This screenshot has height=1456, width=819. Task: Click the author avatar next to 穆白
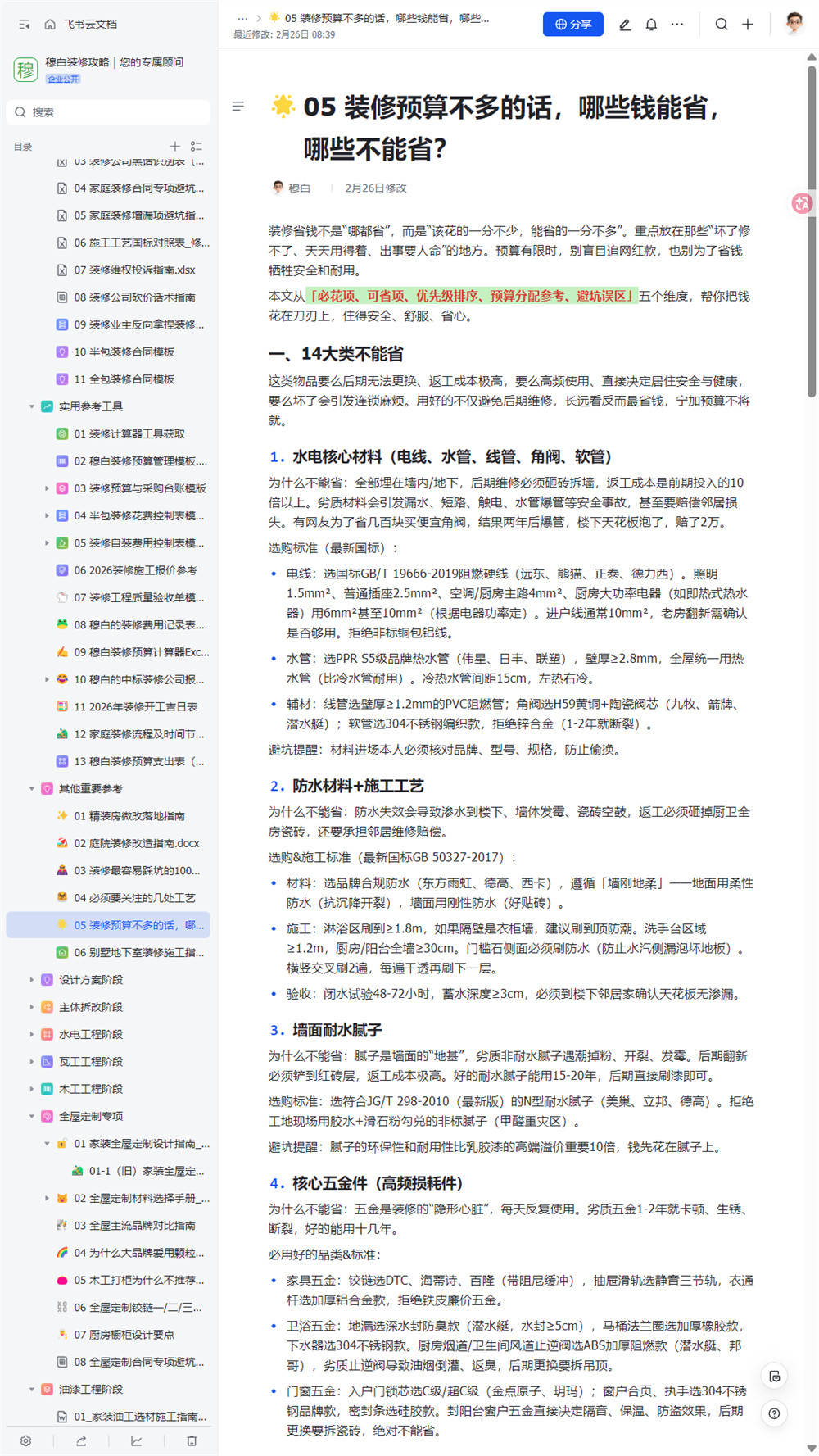coord(278,188)
